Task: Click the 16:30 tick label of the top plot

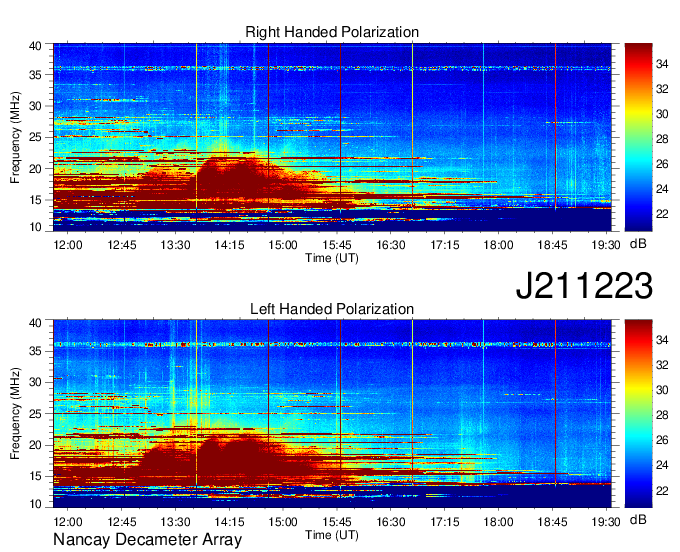Action: 391,245
